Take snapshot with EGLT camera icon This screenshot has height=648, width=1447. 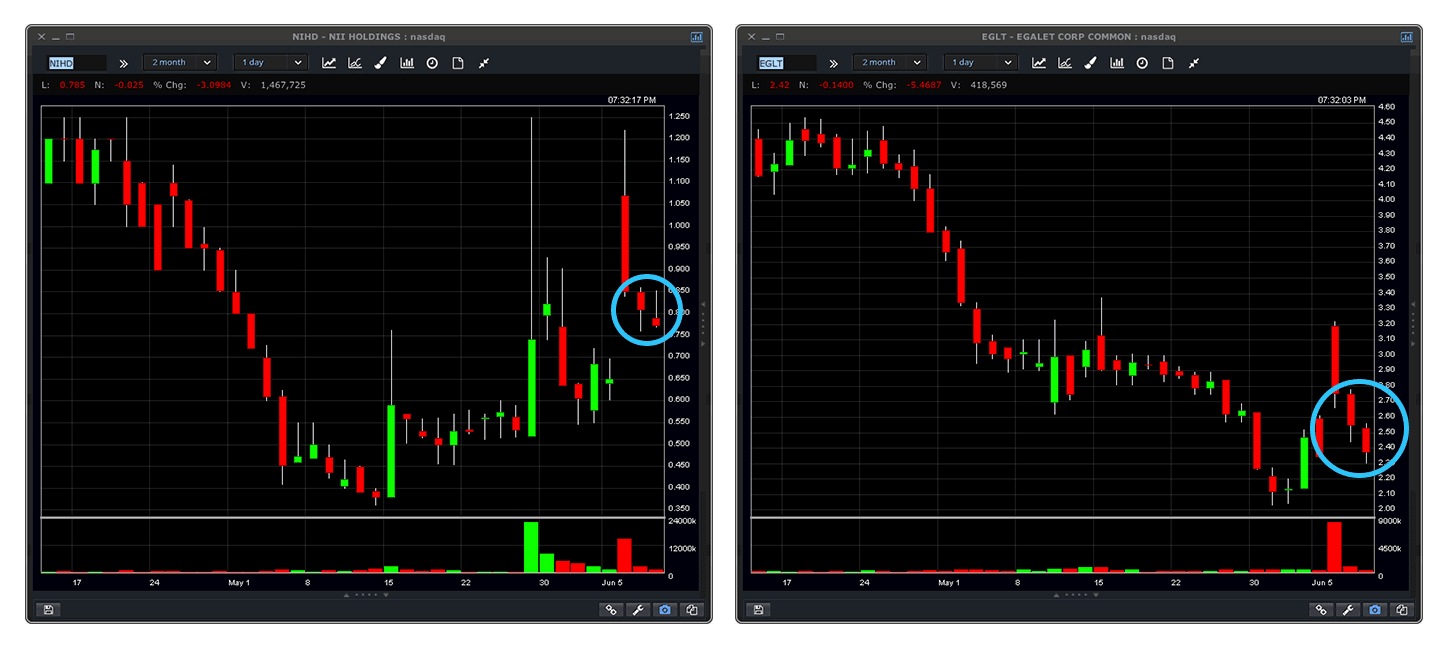point(1375,609)
